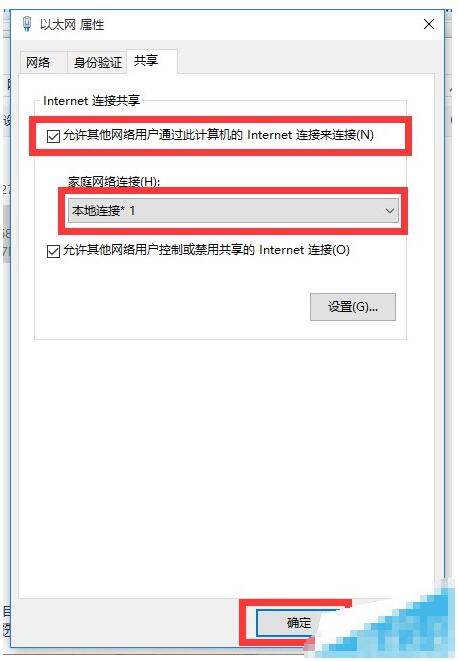This screenshot has width=458, height=661.
Task: Expand the chevron arrow beside 本地连接* 1
Action: pyautogui.click(x=390, y=210)
